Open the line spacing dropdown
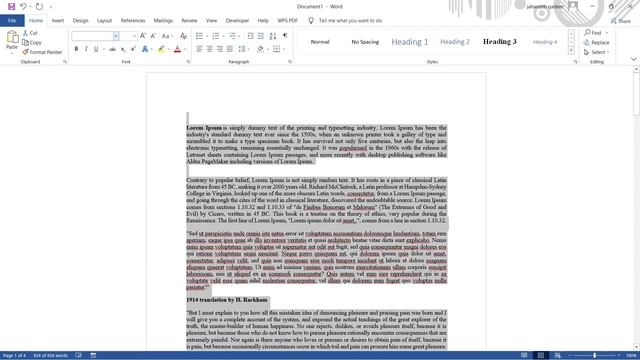640x360 pixels. click(243, 49)
